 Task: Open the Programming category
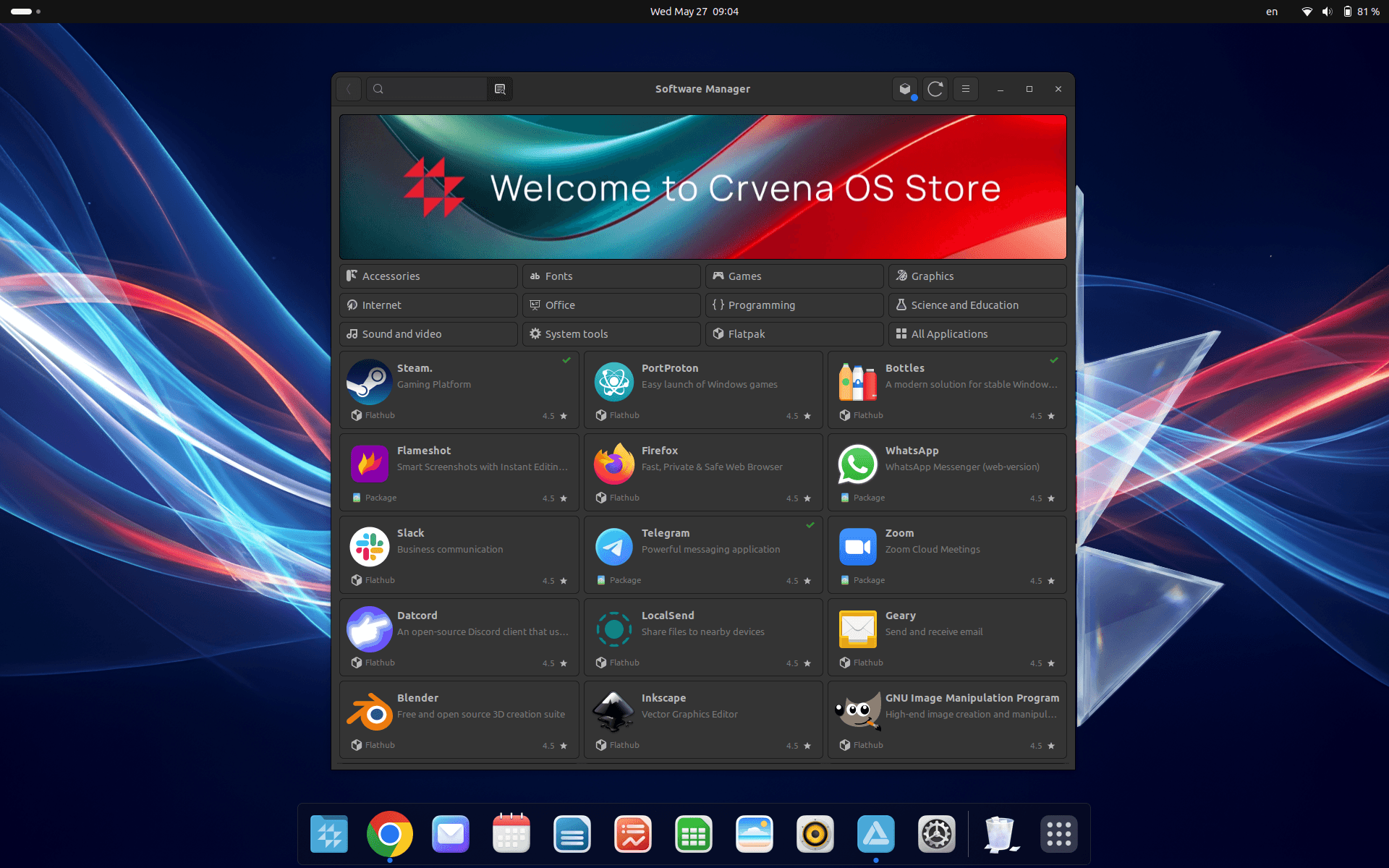[x=794, y=305]
